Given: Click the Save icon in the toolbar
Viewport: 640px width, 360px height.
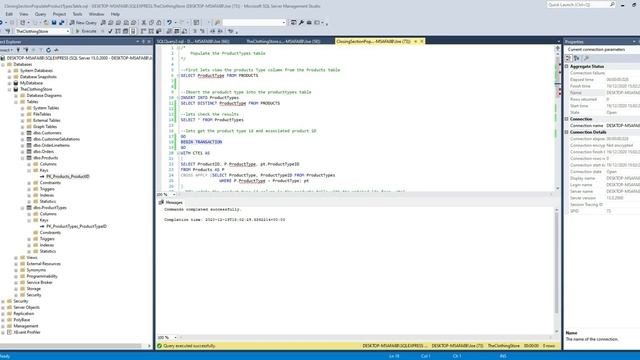Looking at the screenshot, I should pyautogui.click(x=54, y=22).
